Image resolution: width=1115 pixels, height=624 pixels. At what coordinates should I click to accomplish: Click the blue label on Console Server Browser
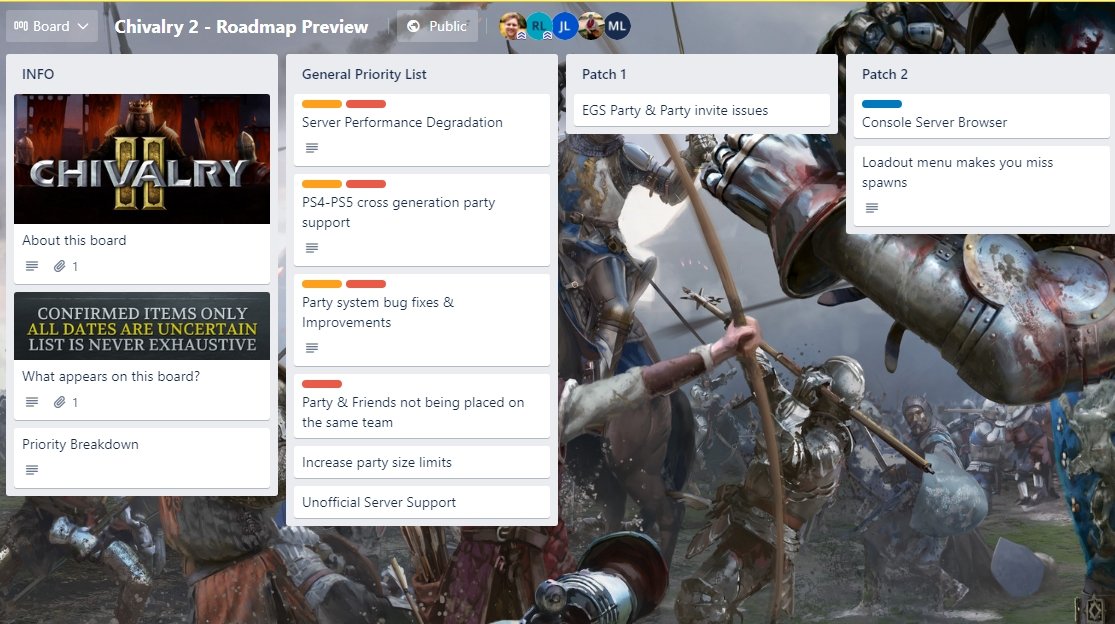click(882, 104)
